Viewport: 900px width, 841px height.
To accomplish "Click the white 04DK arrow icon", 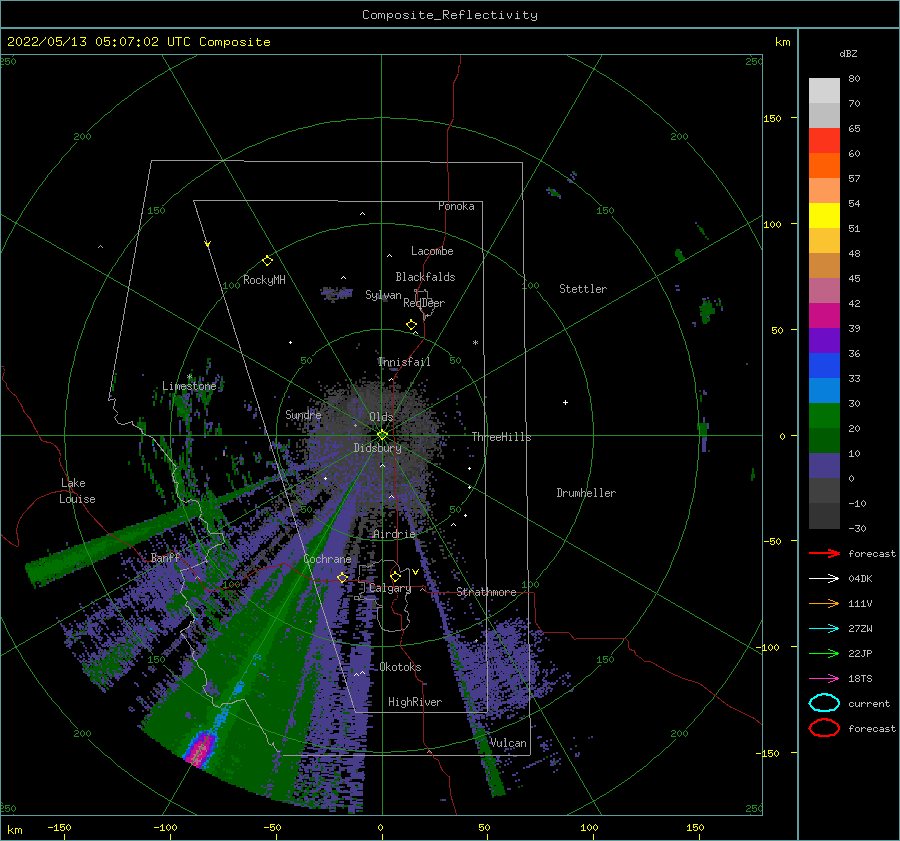I will (824, 579).
